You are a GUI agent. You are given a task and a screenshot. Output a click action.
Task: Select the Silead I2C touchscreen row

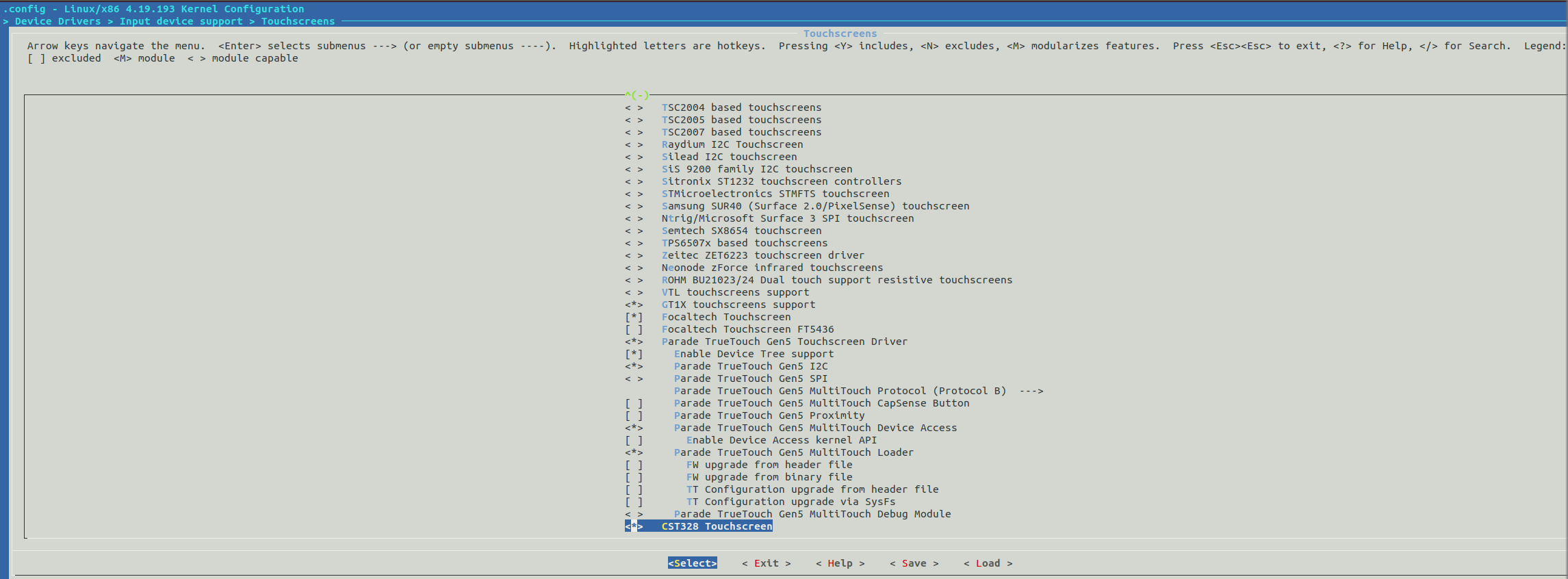pyautogui.click(x=710, y=157)
